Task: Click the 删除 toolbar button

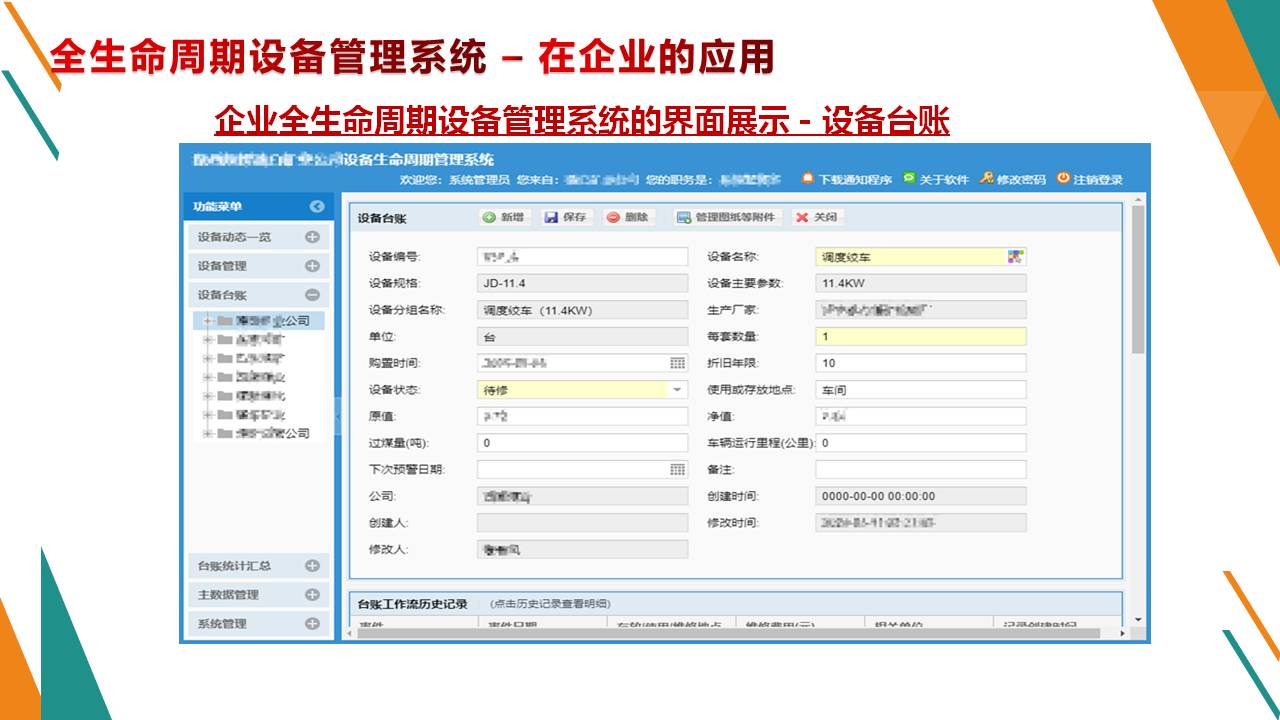Action: pyautogui.click(x=628, y=217)
